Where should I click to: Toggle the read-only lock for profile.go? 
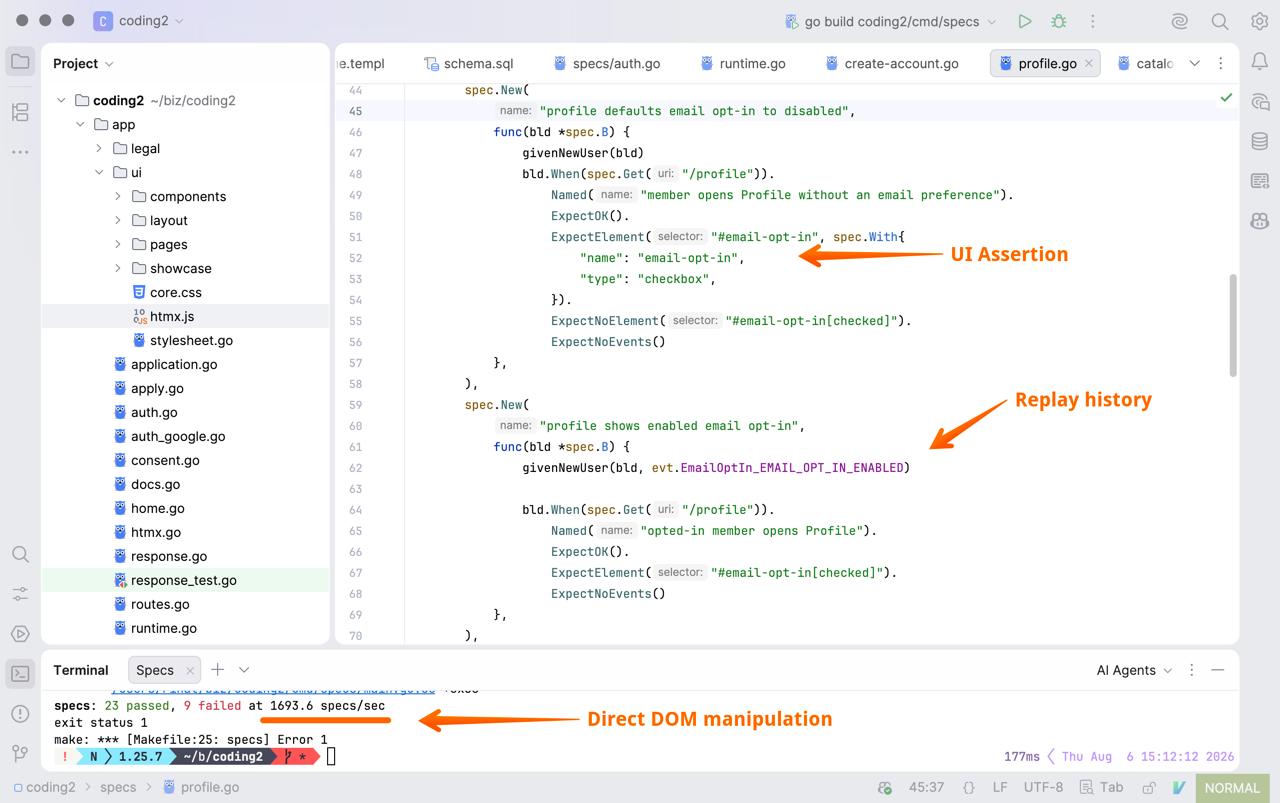click(x=1149, y=787)
